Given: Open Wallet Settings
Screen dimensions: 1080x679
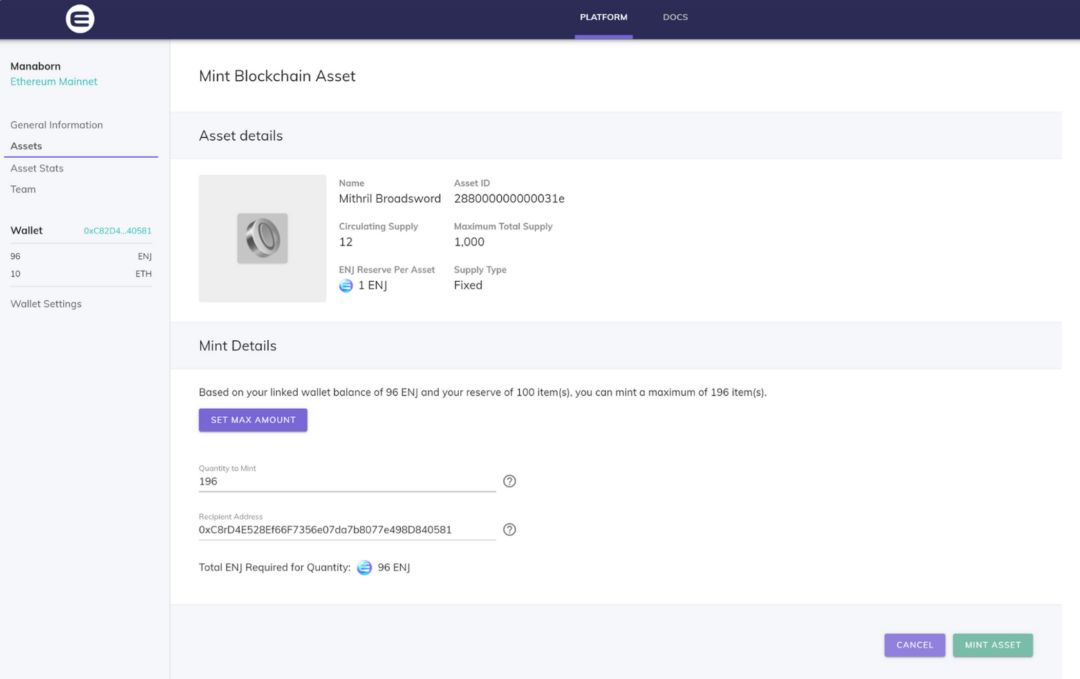Looking at the screenshot, I should (x=46, y=304).
